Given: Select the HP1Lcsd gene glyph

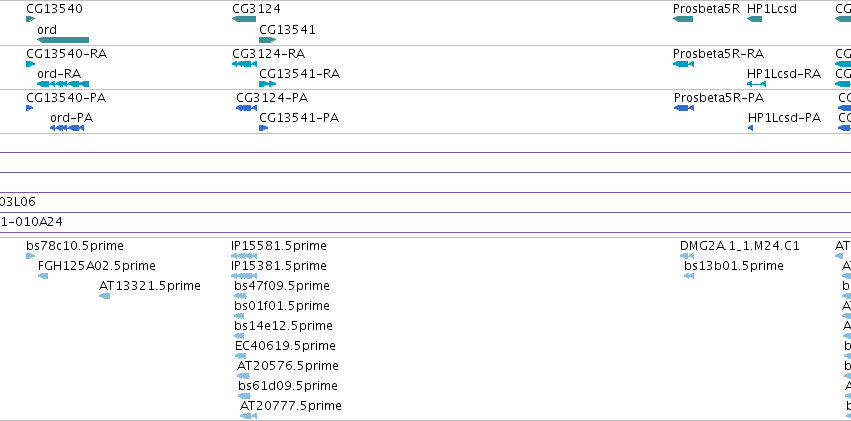Looking at the screenshot, I should pos(754,19).
